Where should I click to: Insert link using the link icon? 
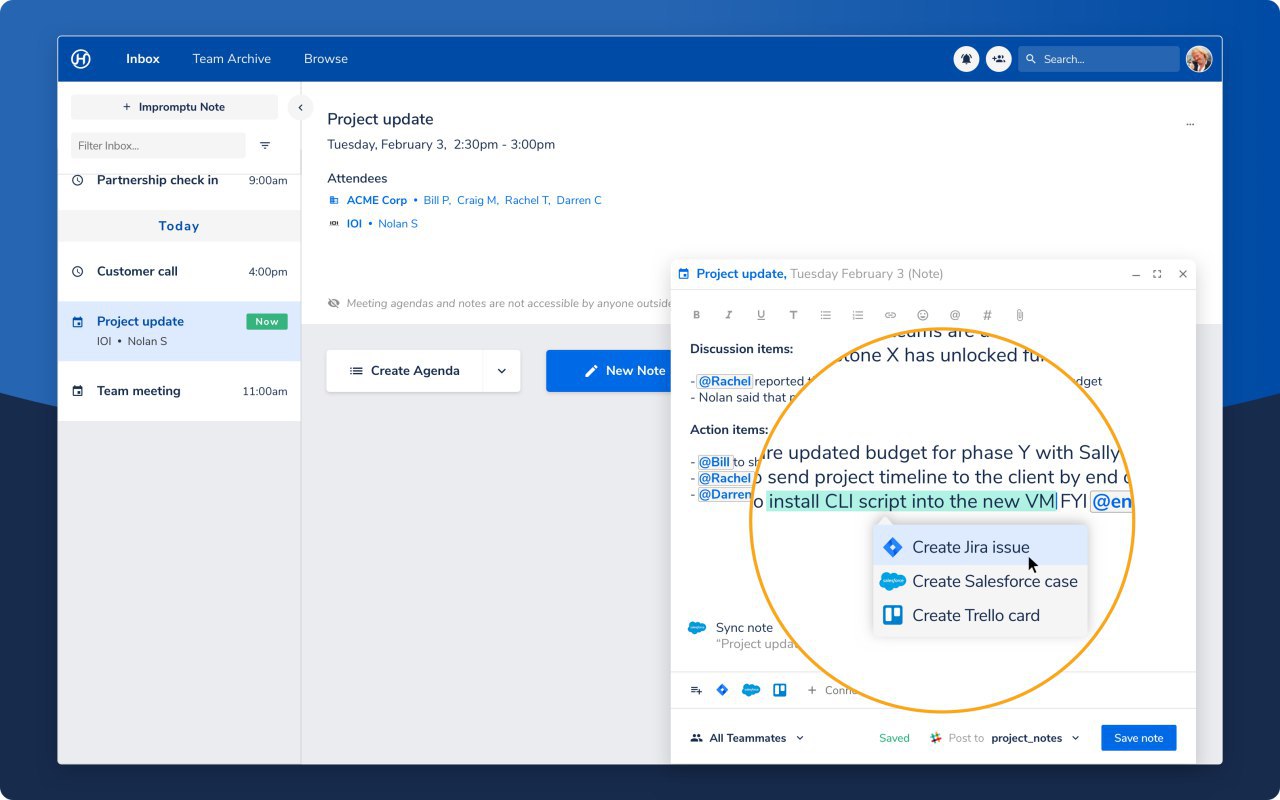[x=890, y=315]
